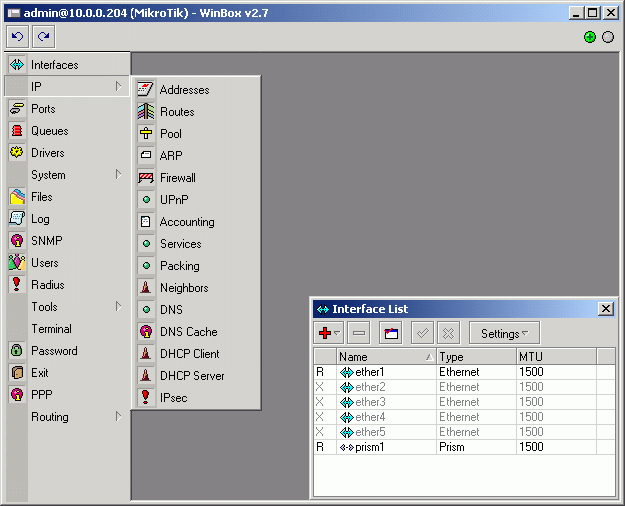Screen dimensions: 625x506
Task: Open IP Accounting
Action: pos(196,222)
